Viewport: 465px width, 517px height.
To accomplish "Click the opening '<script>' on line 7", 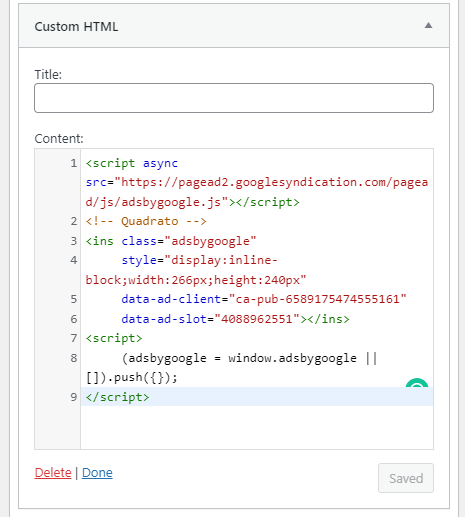I will (x=114, y=338).
